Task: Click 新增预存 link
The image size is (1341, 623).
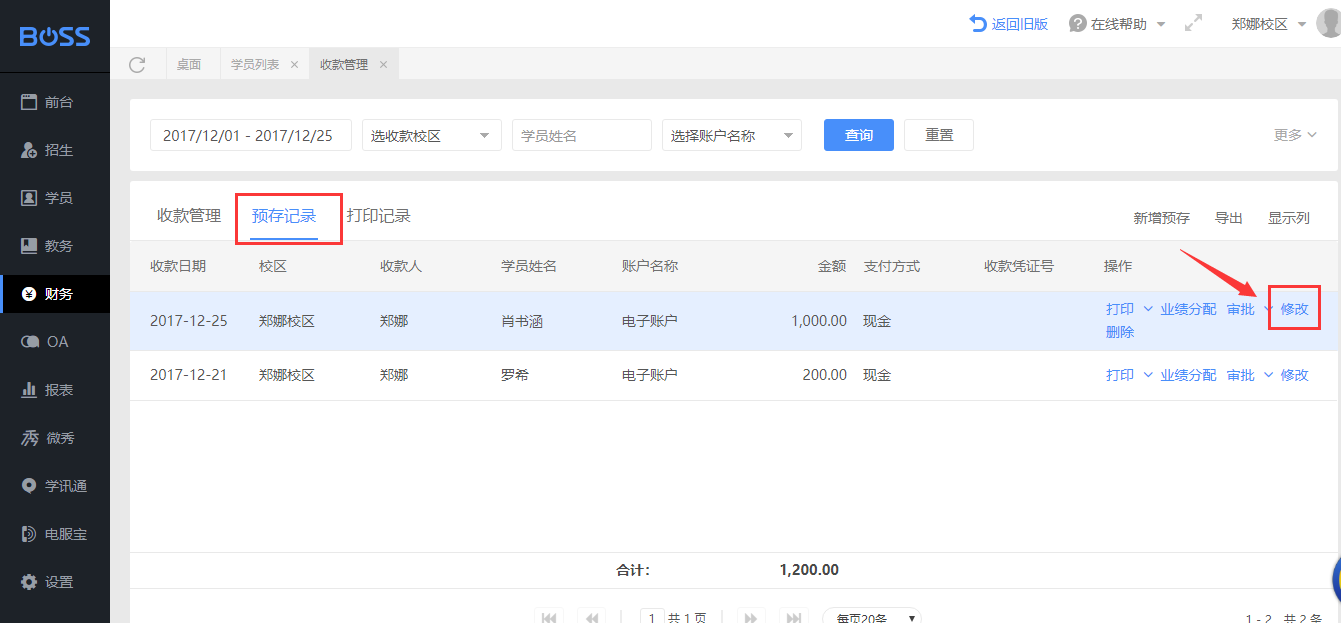Action: coord(1161,218)
